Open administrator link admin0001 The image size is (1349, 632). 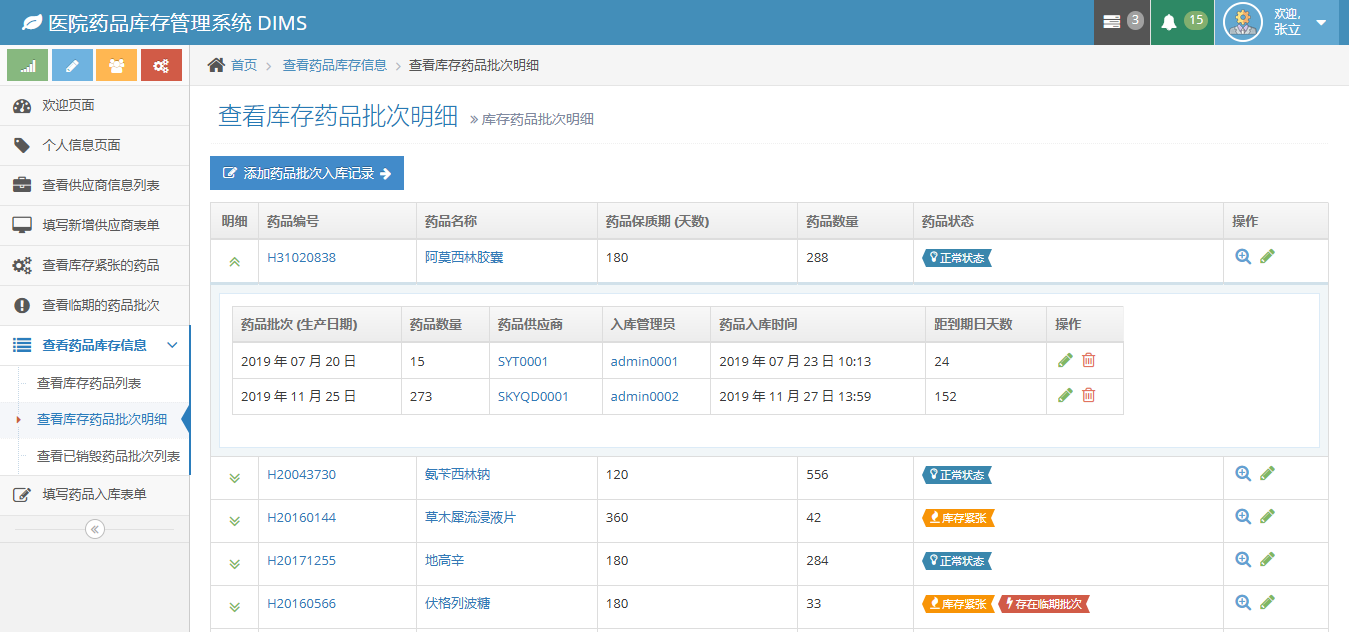point(644,361)
